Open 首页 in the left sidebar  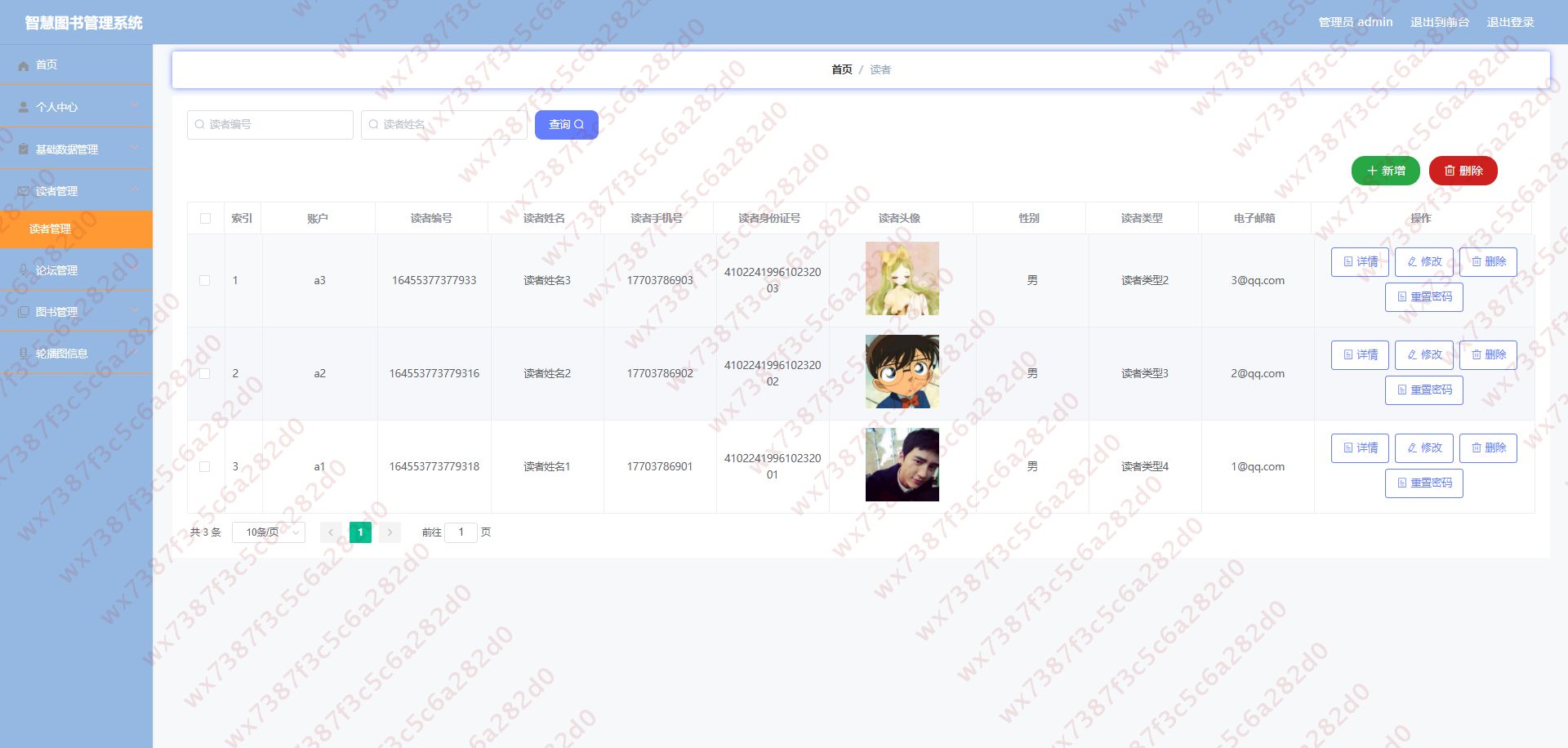[76, 65]
